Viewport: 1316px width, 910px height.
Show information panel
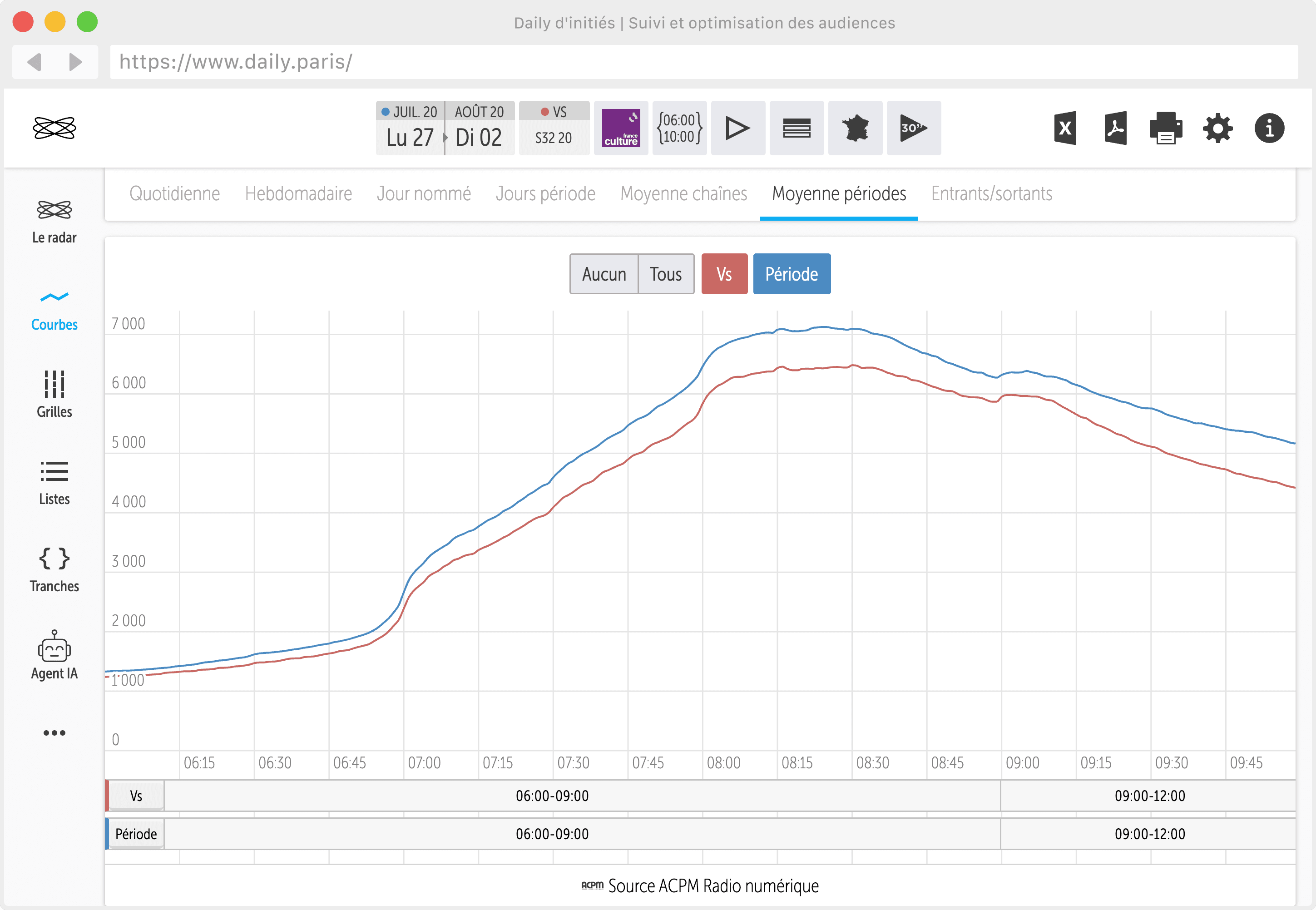[x=1269, y=128]
